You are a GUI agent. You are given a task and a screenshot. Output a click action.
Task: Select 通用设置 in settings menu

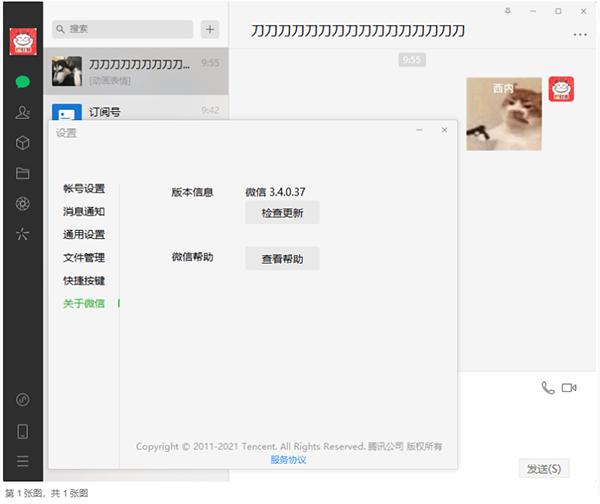[84, 234]
